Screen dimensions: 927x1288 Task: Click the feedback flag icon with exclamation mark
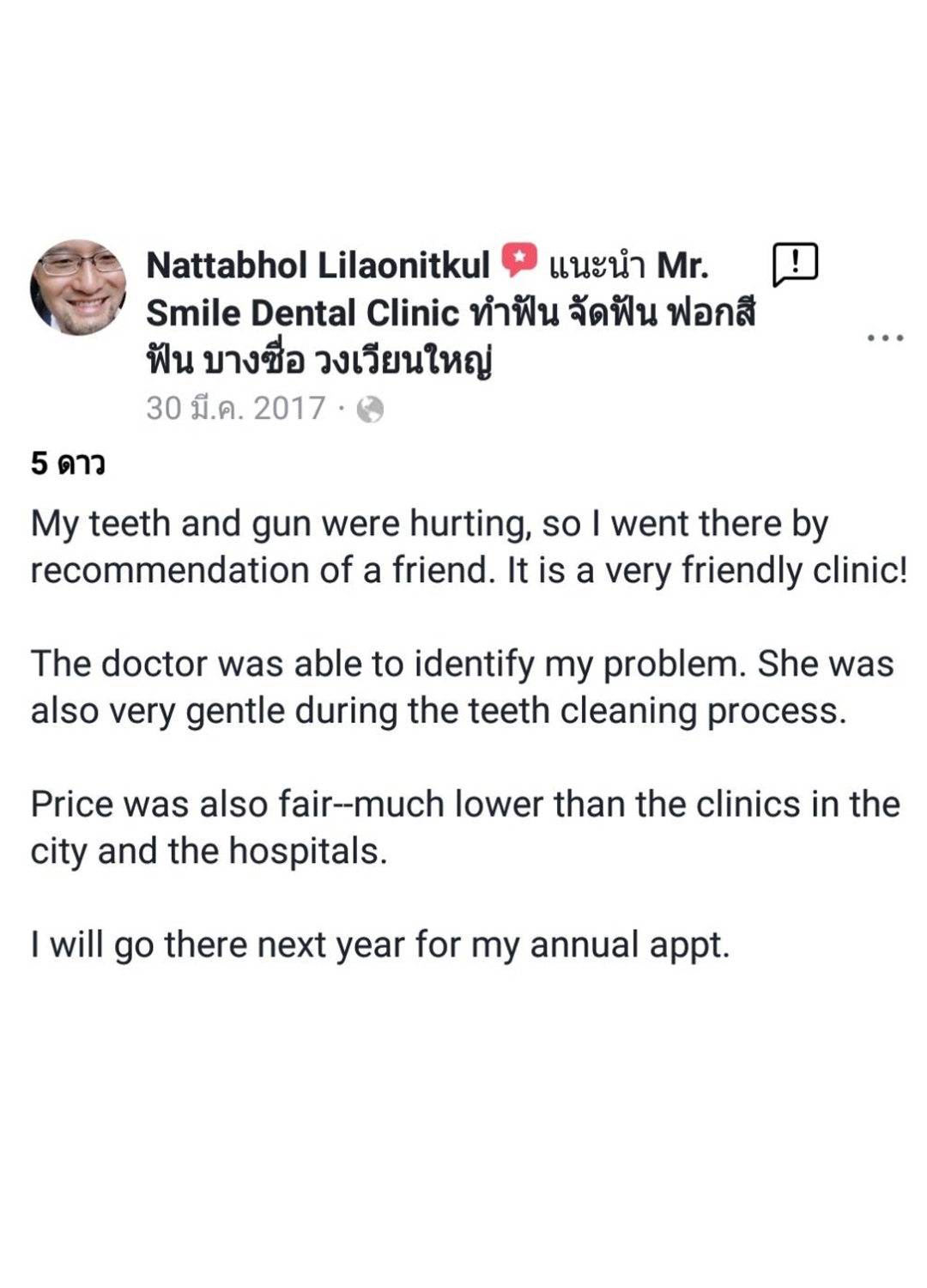pyautogui.click(x=795, y=264)
